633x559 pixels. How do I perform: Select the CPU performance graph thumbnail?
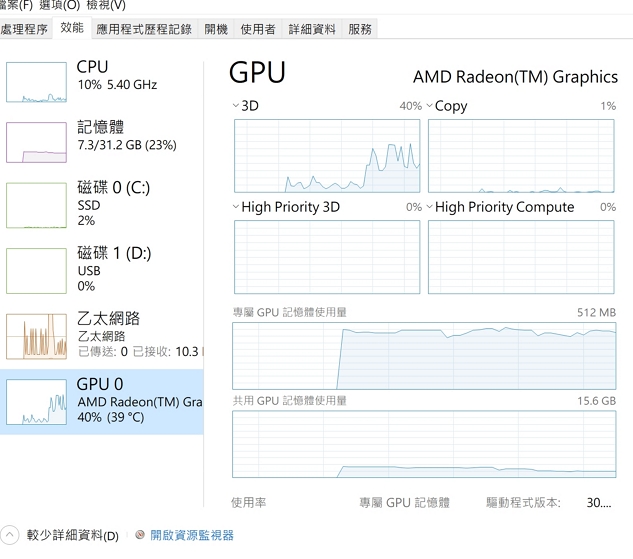36,82
